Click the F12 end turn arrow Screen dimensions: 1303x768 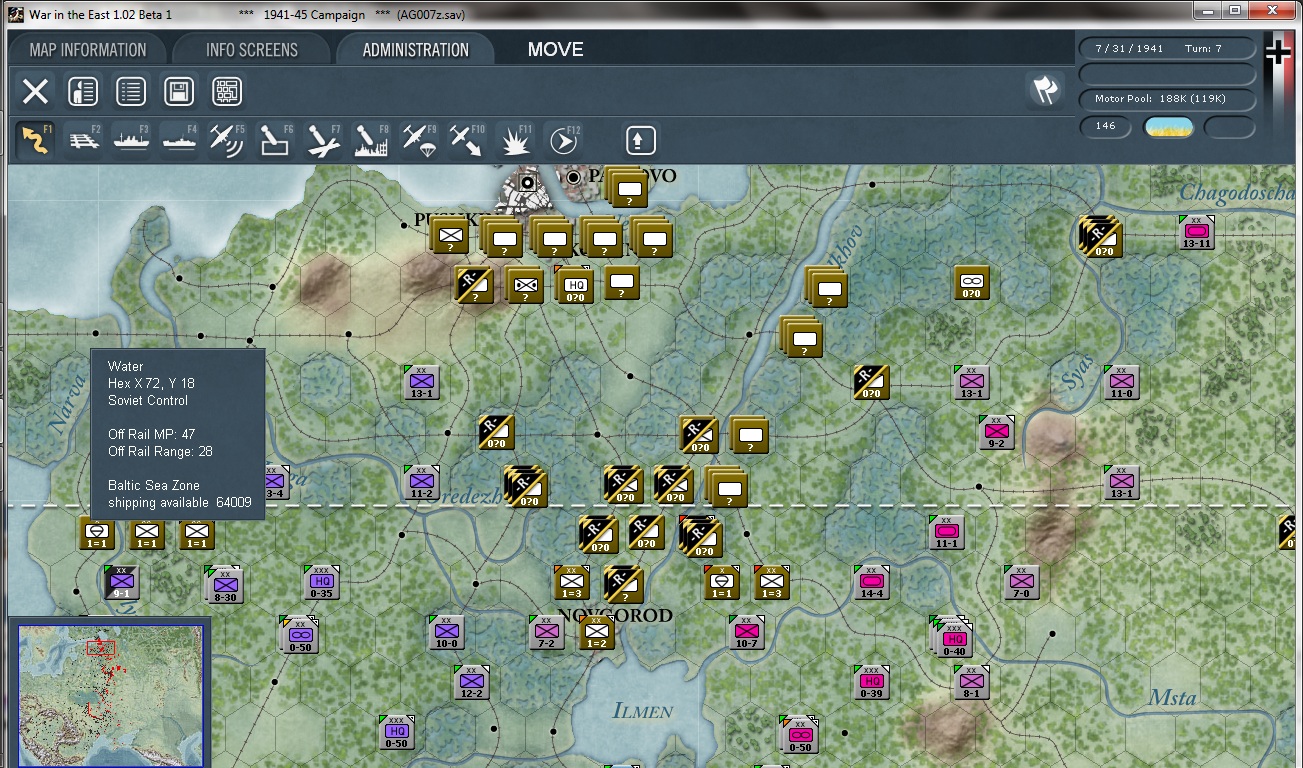(x=564, y=140)
